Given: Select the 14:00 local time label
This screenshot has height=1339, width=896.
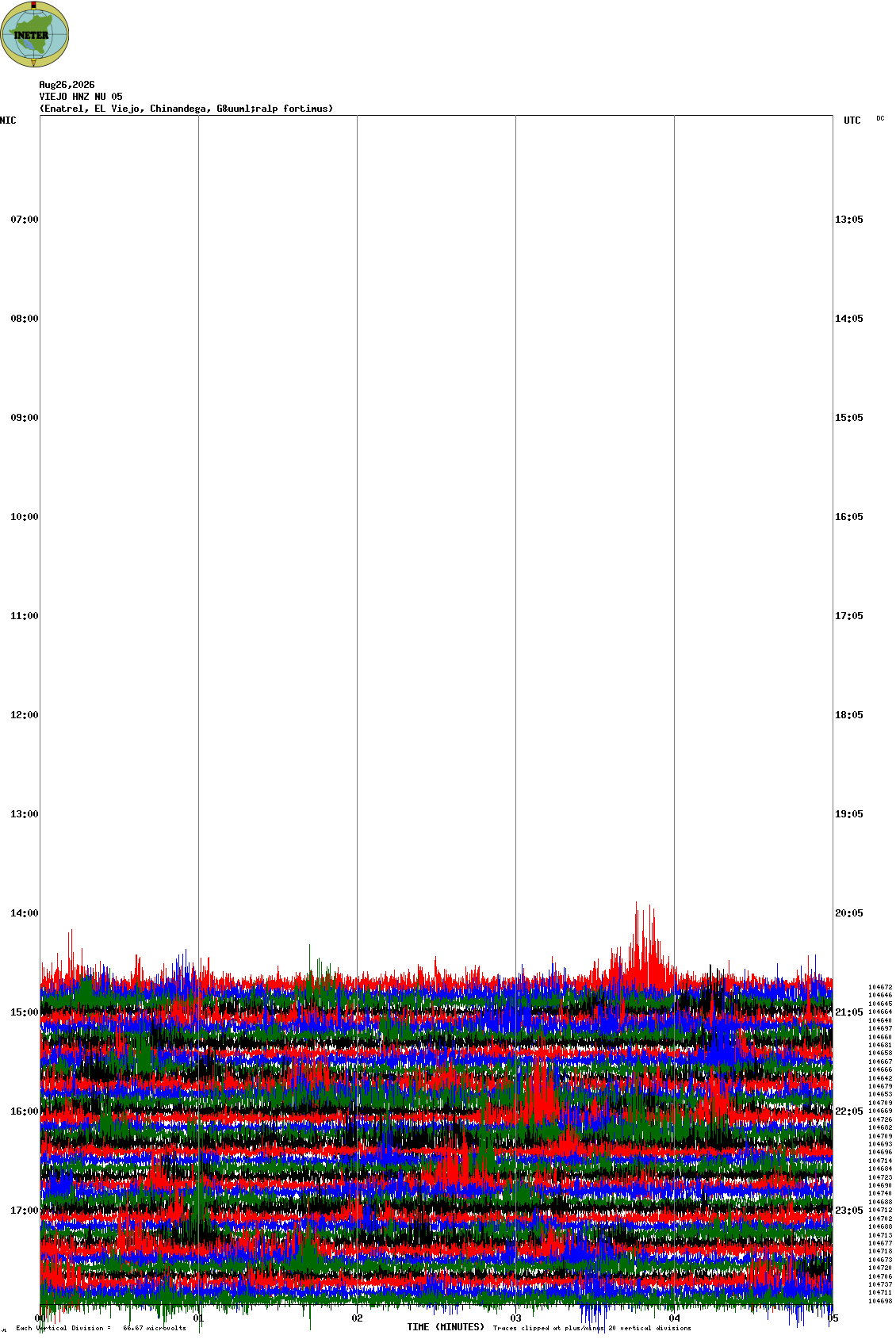Looking at the screenshot, I should [25, 913].
